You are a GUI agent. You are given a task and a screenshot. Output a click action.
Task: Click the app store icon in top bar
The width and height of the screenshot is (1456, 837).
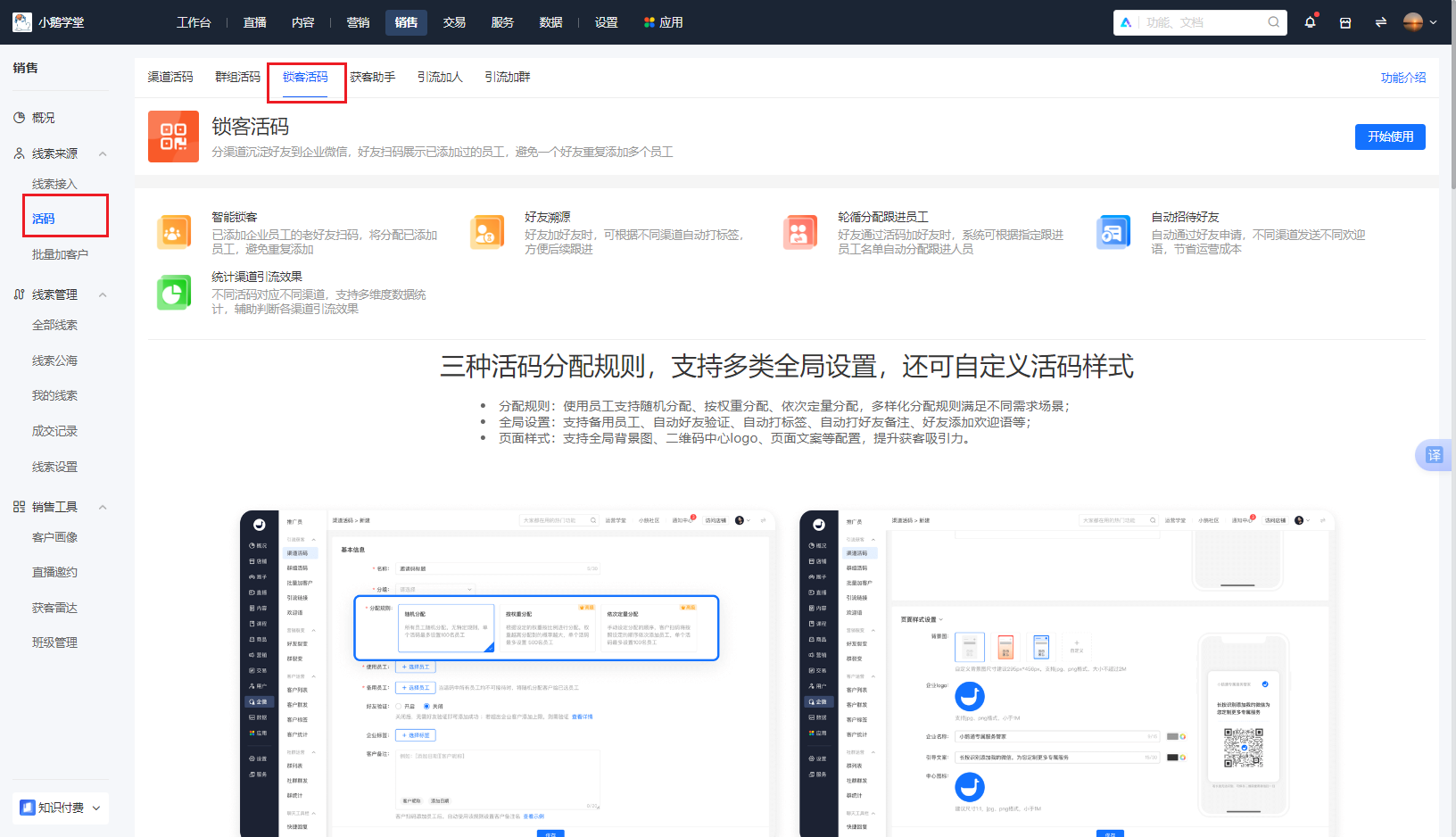(x=1344, y=21)
